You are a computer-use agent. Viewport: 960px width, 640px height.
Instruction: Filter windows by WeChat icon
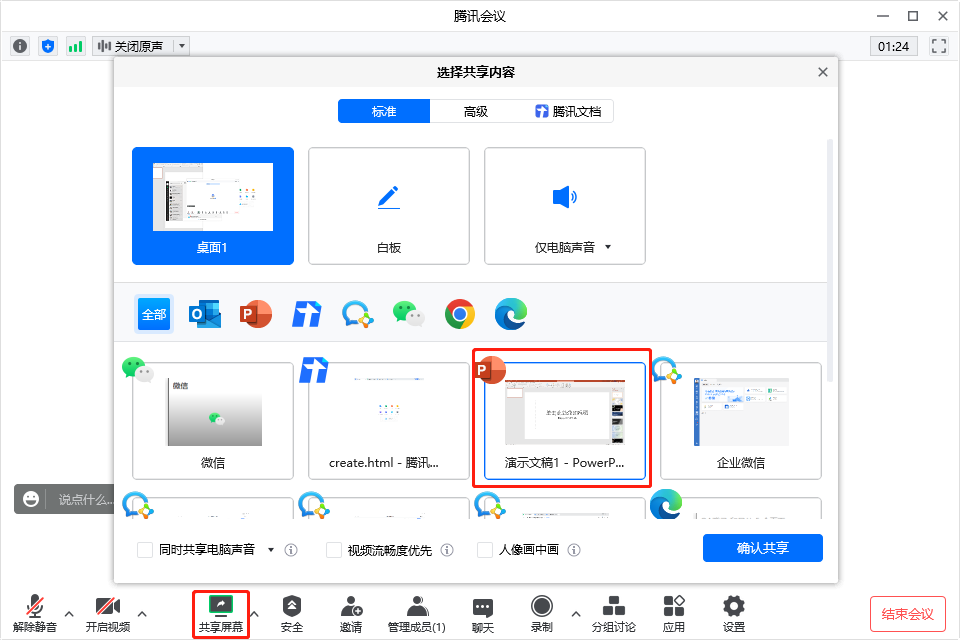point(408,314)
